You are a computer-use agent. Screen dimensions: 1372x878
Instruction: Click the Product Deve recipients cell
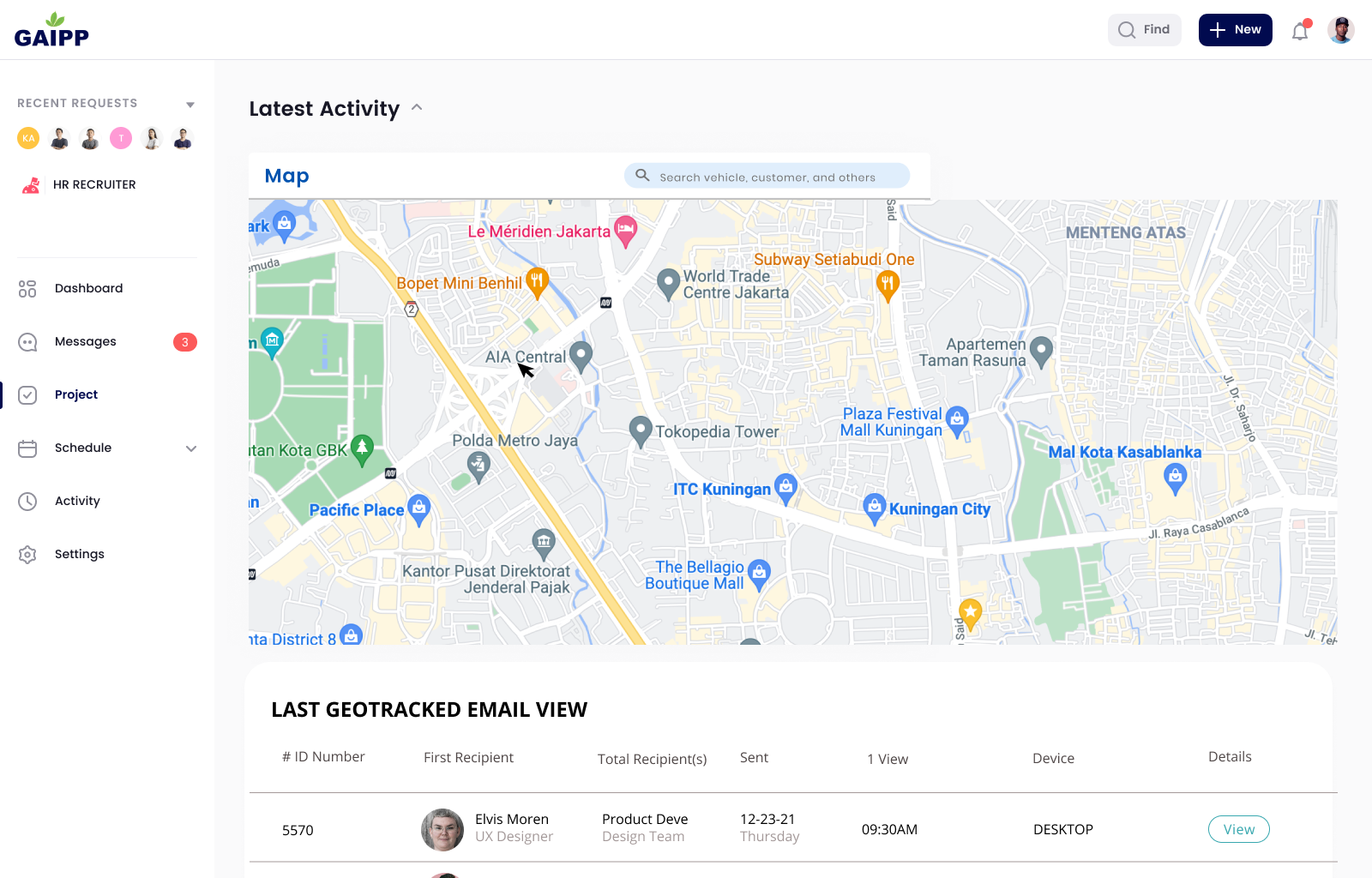pyautogui.click(x=645, y=820)
